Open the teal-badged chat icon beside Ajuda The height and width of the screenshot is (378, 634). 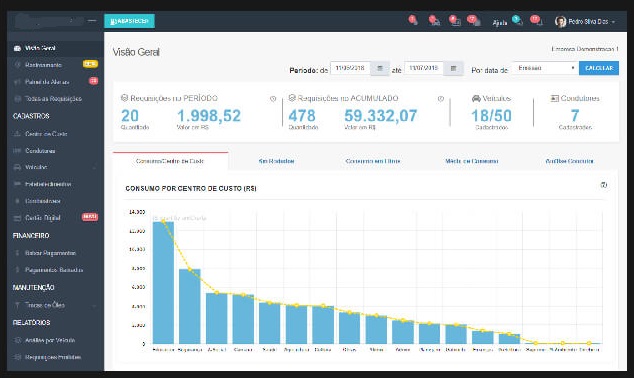pos(517,21)
